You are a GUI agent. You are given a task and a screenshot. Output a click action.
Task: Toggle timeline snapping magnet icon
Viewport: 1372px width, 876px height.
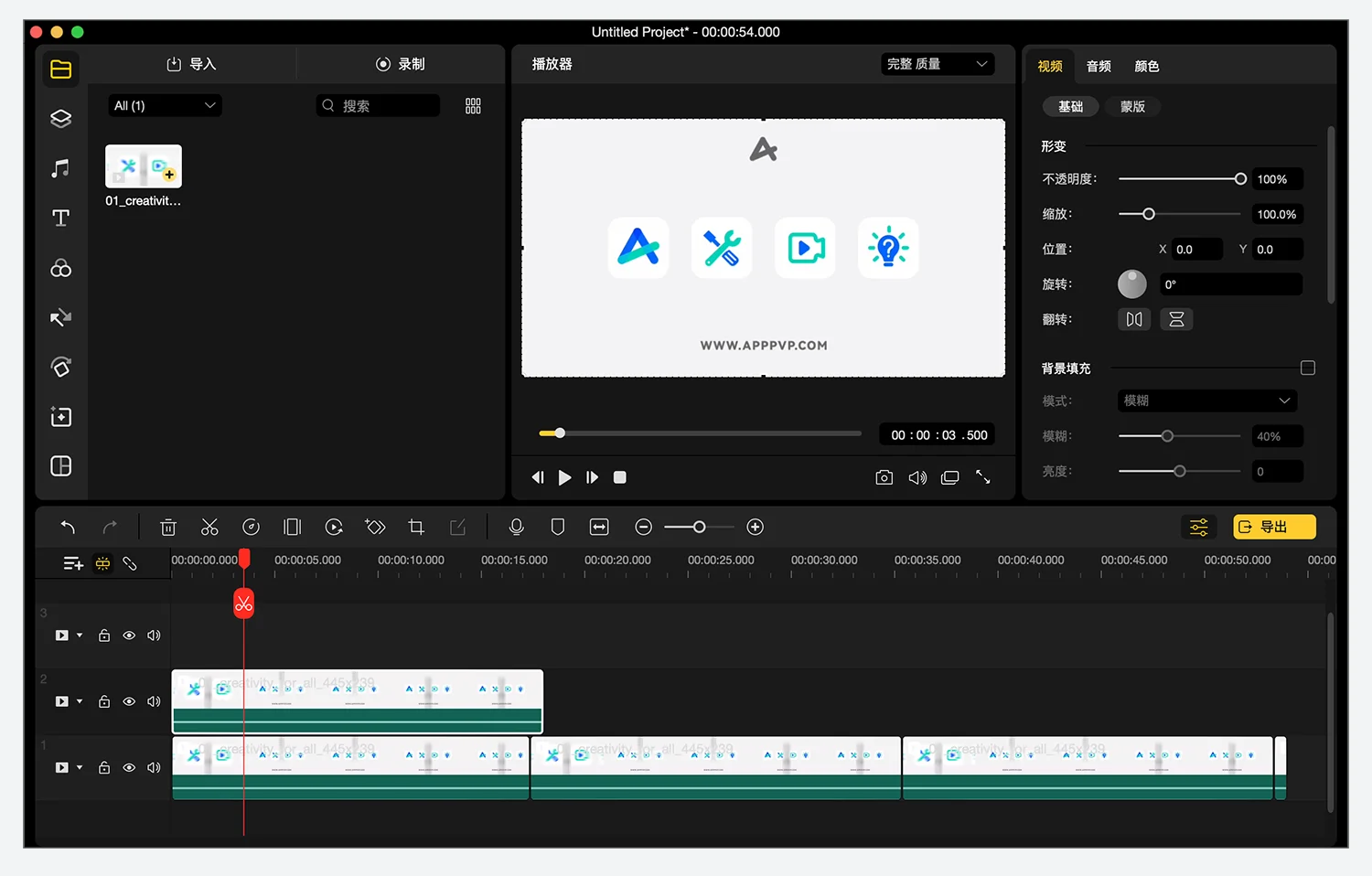click(x=102, y=564)
